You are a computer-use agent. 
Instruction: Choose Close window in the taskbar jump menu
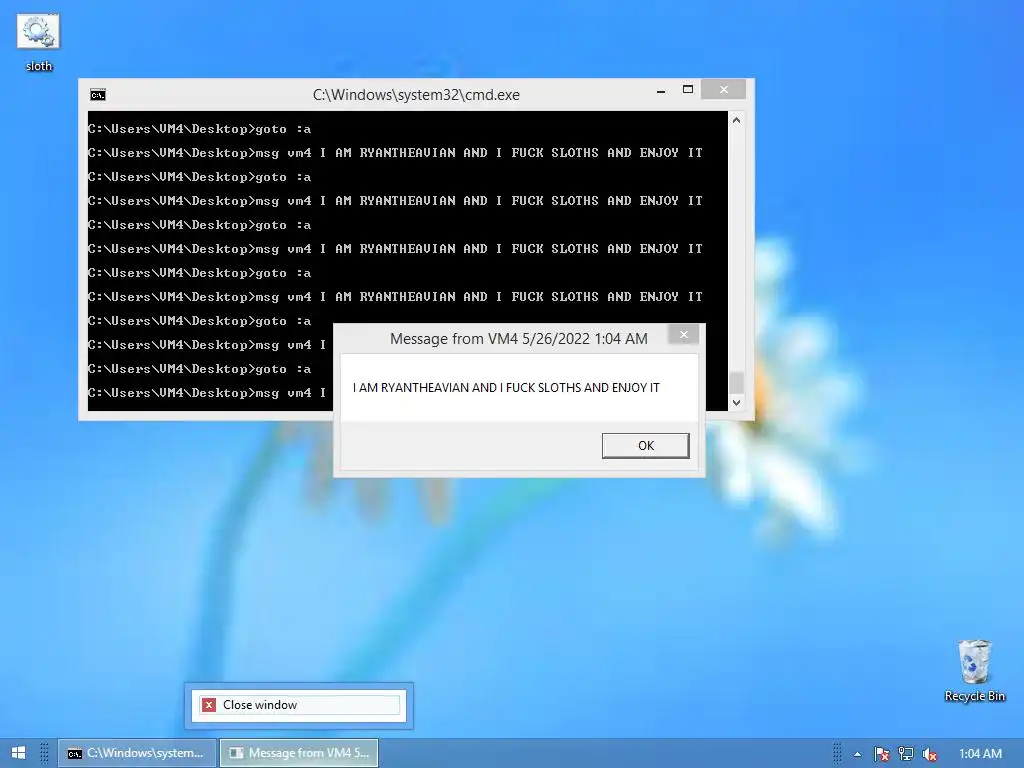pos(299,705)
